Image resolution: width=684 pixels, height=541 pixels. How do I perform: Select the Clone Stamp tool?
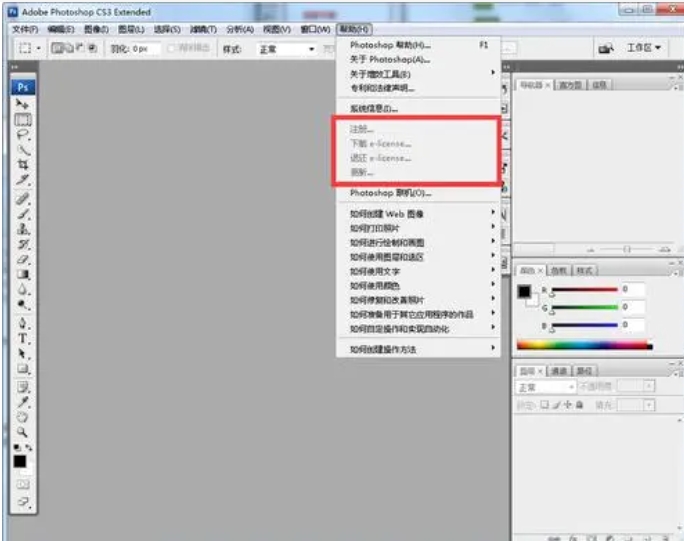coord(22,228)
